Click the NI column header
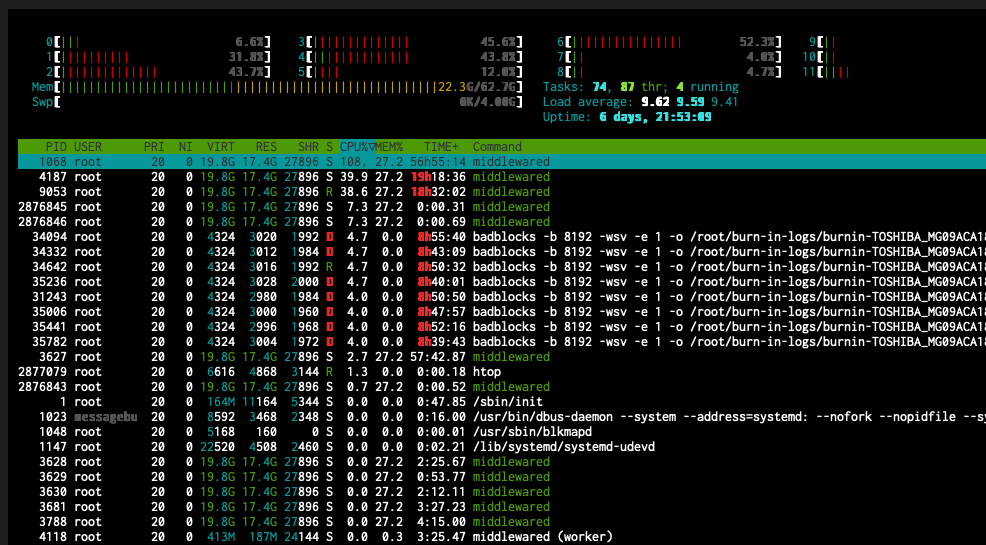 click(x=186, y=146)
